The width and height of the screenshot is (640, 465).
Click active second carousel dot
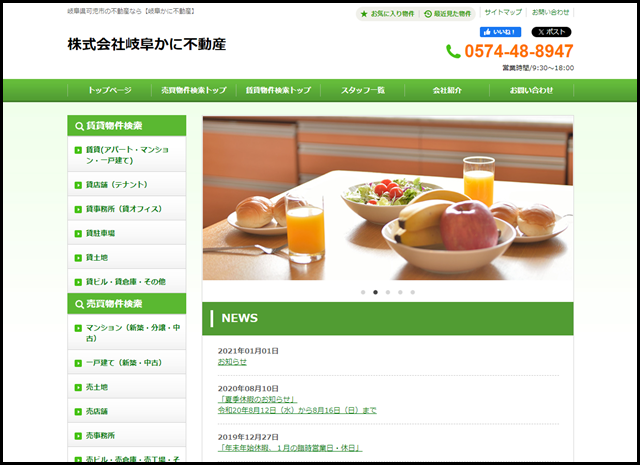tap(376, 292)
